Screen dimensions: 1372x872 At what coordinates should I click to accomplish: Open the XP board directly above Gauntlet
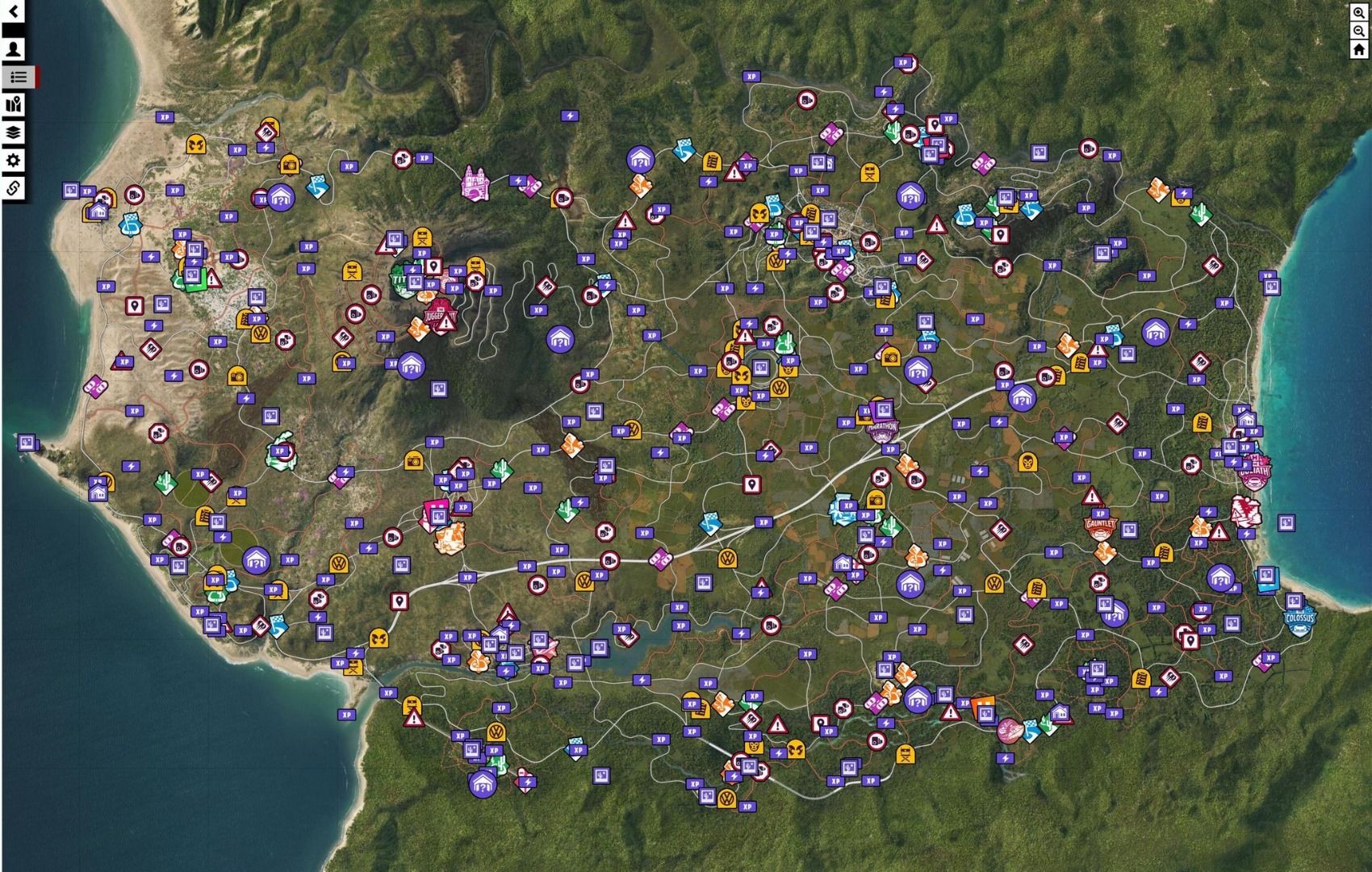[1098, 514]
